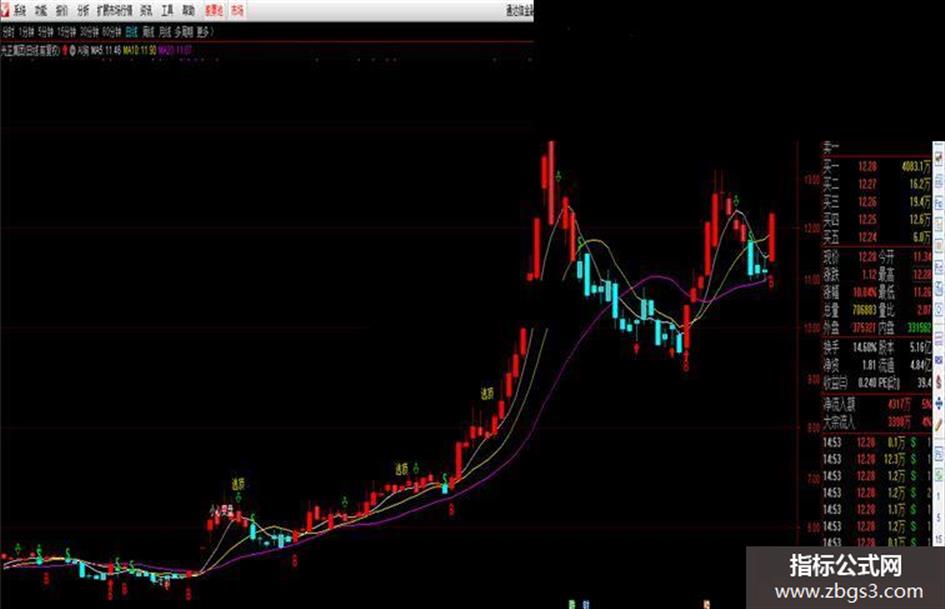The height and width of the screenshot is (609, 945).
Task: Click the sidebar "15" period shortcut
Action: (939, 540)
